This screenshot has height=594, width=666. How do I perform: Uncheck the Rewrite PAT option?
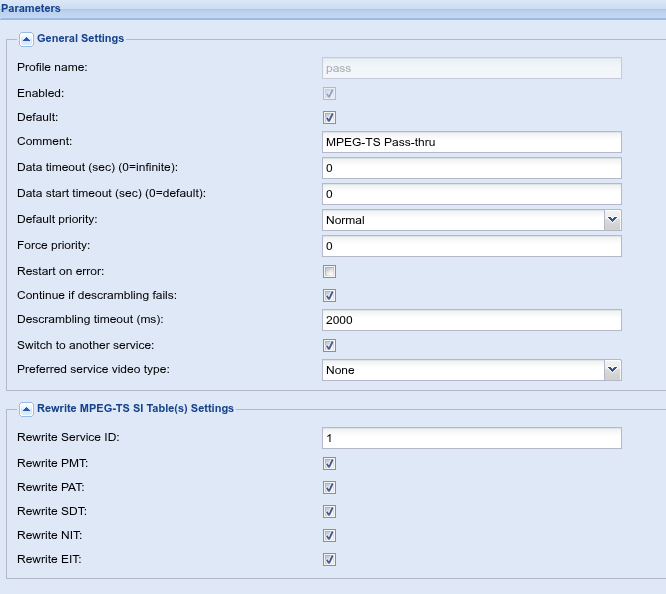329,487
